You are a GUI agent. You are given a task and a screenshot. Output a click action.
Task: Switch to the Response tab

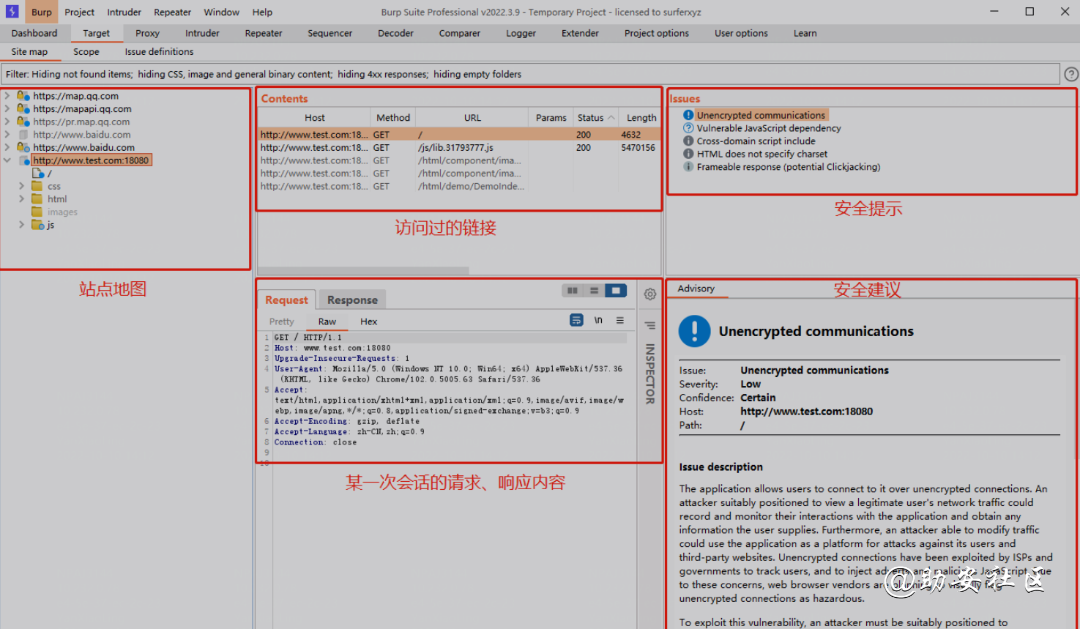coord(352,300)
